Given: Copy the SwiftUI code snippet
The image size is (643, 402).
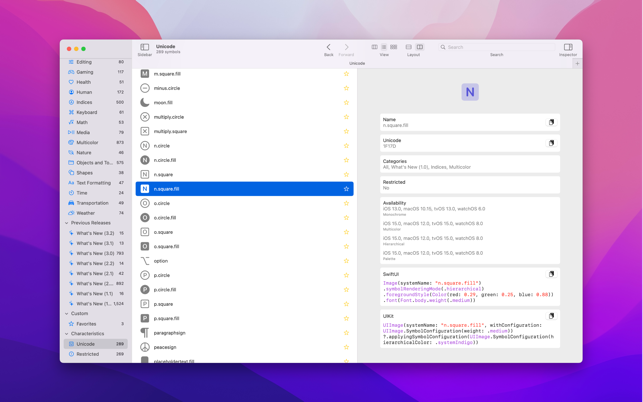Looking at the screenshot, I should (x=552, y=274).
